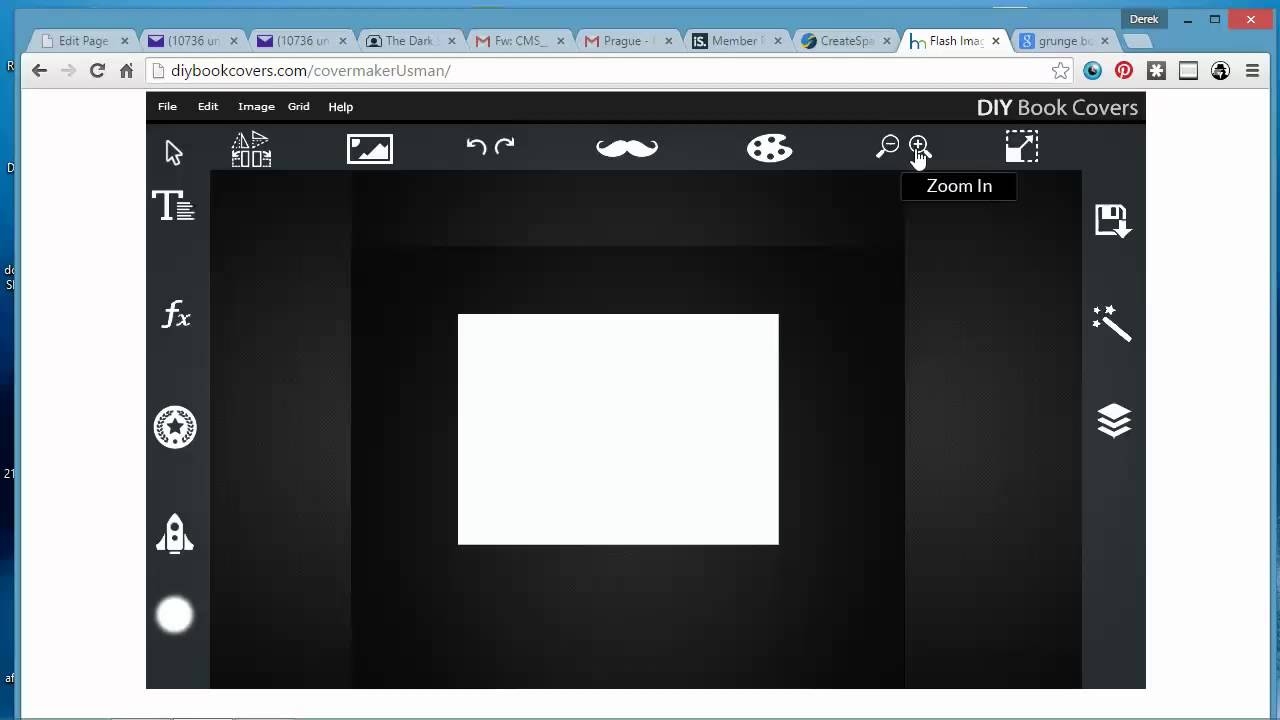Click the mustache shapes icon
The image size is (1280, 720).
pos(626,147)
